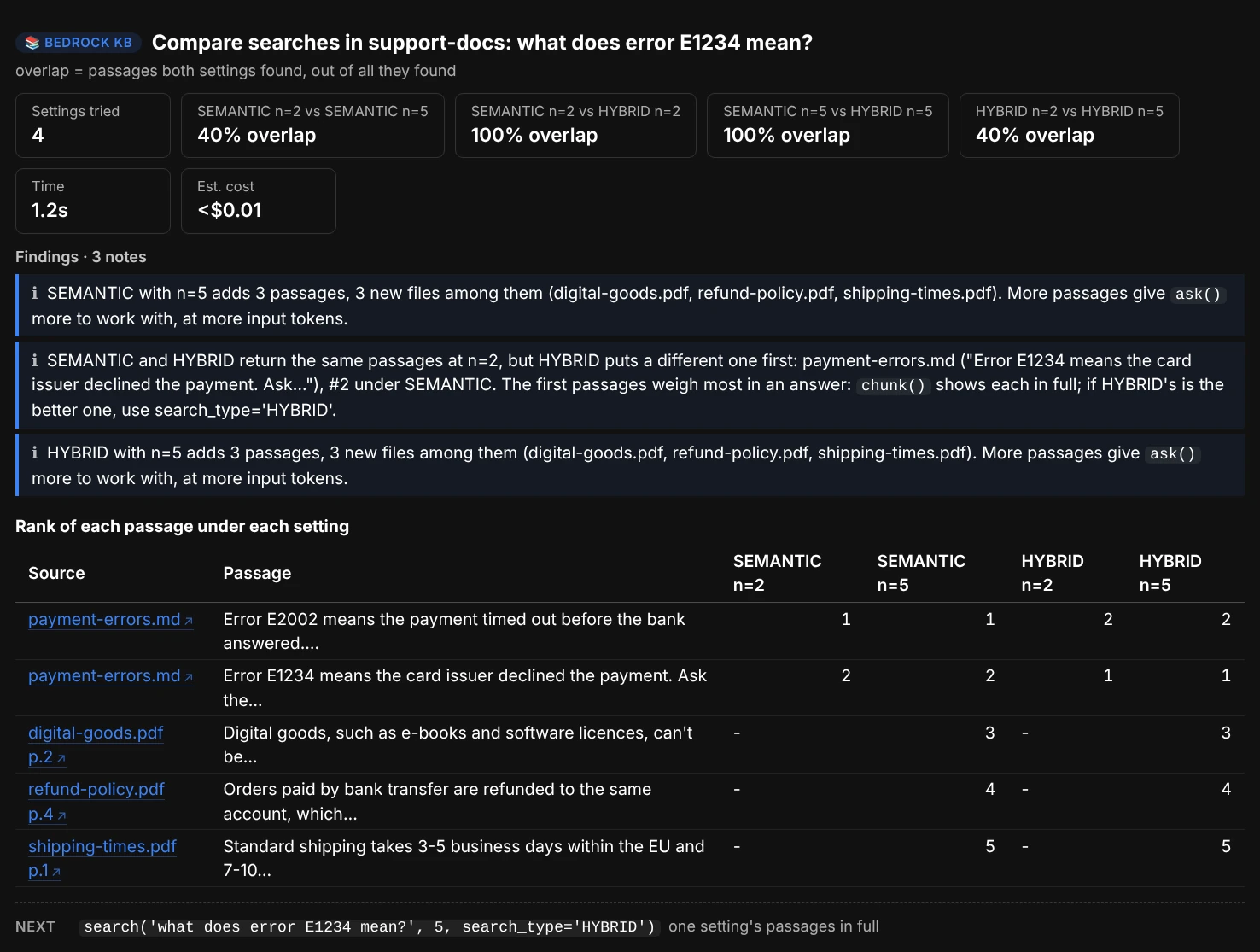Click the external-link arrow beside digital-goods.pdf p.2
This screenshot has width=1260, height=952.
[61, 758]
